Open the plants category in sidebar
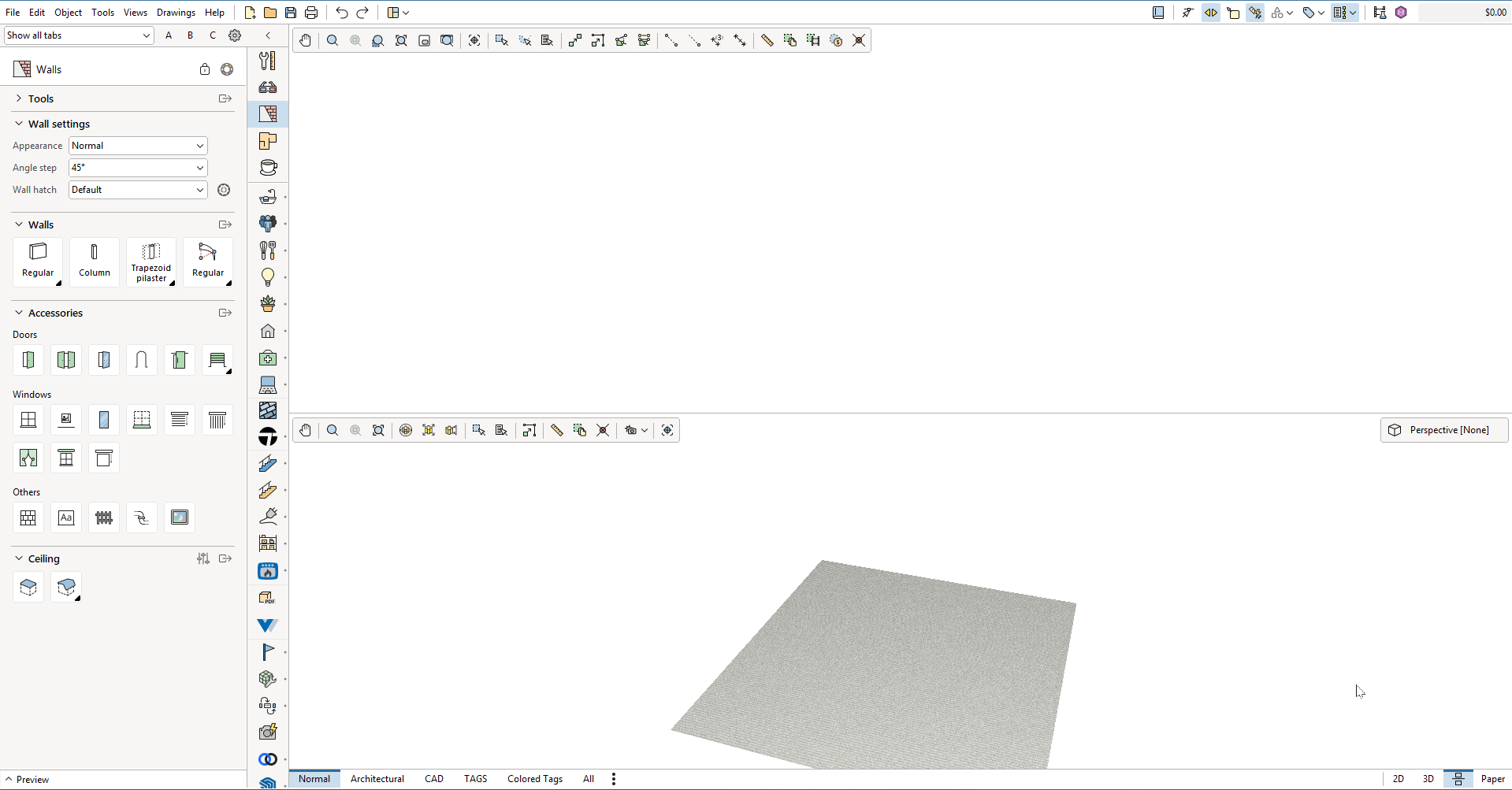1512x790 pixels. tap(268, 304)
